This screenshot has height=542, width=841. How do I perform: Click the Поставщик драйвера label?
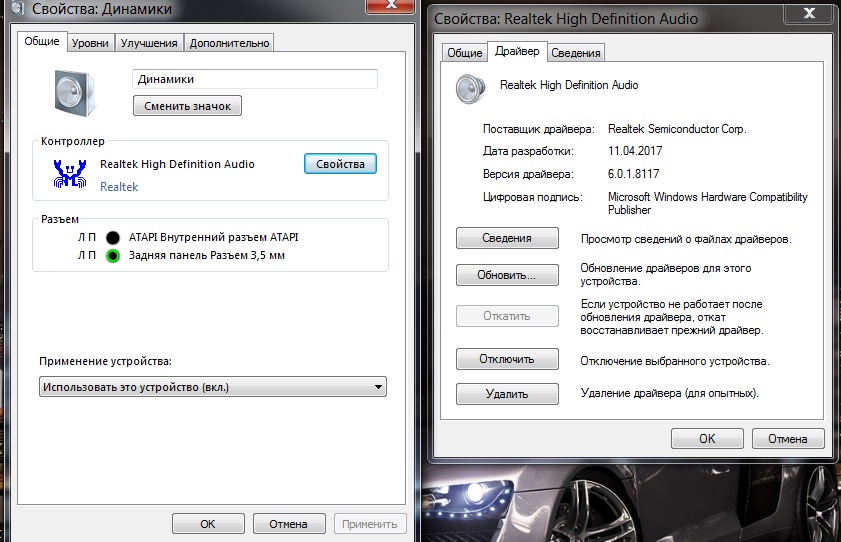(x=538, y=129)
